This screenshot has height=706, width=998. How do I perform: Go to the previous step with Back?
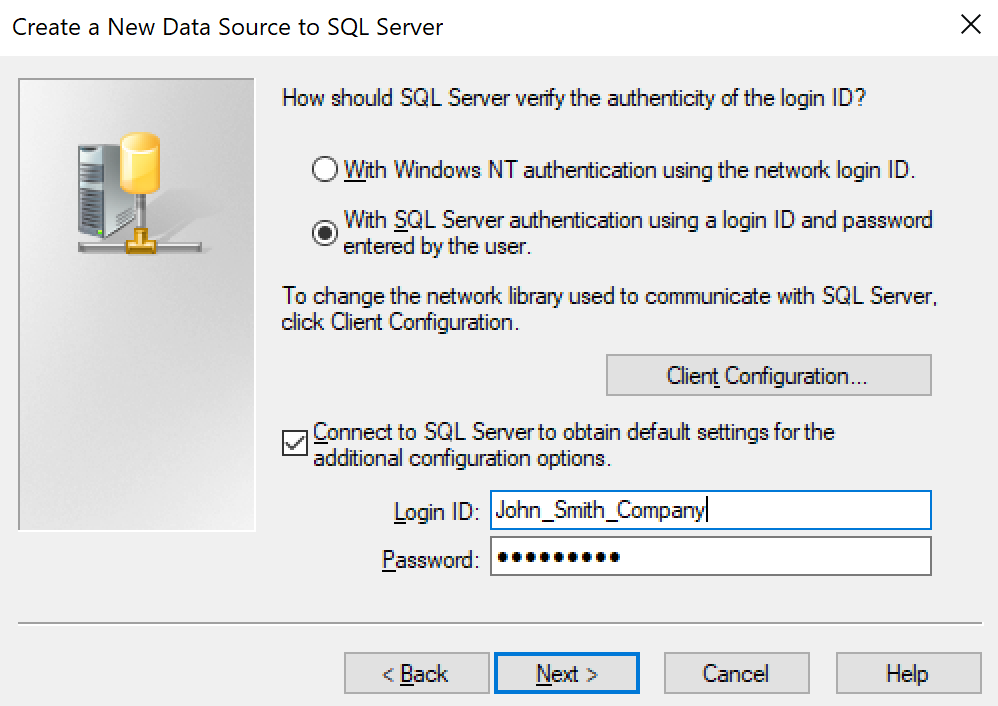click(416, 673)
